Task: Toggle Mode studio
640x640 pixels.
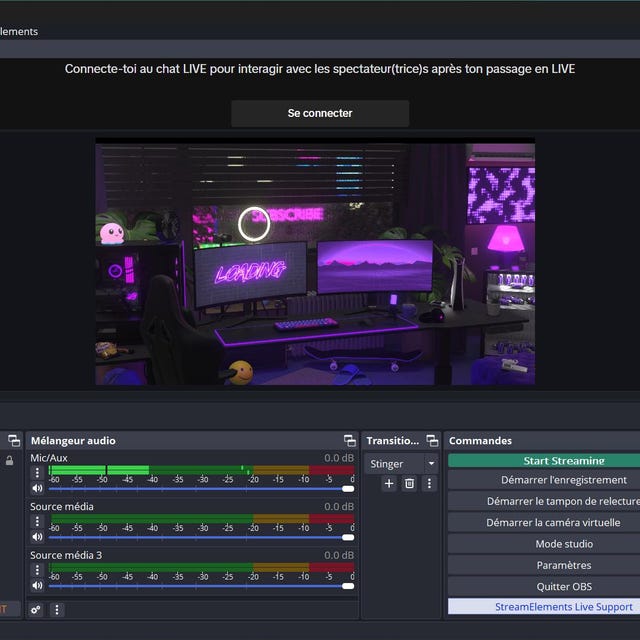Action: point(544,544)
